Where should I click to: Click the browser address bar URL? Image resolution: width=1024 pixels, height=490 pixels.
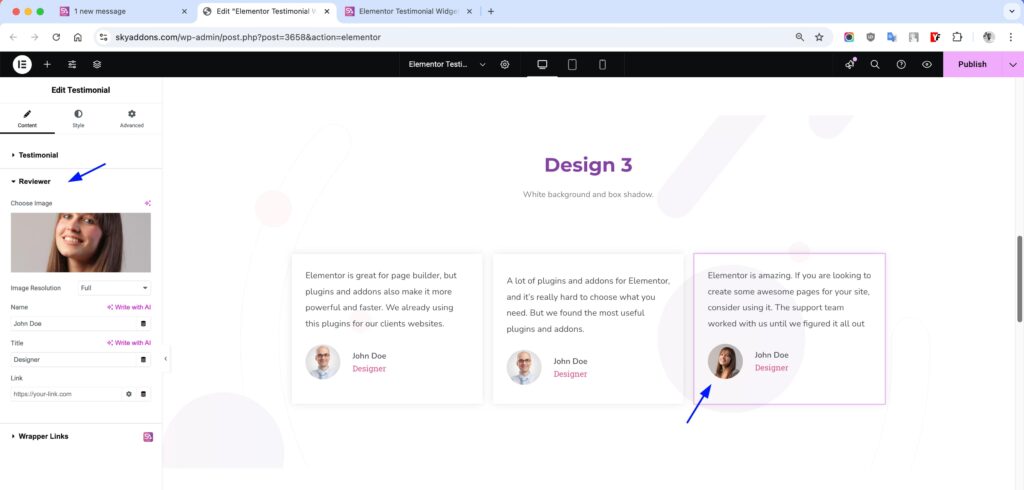[248, 37]
